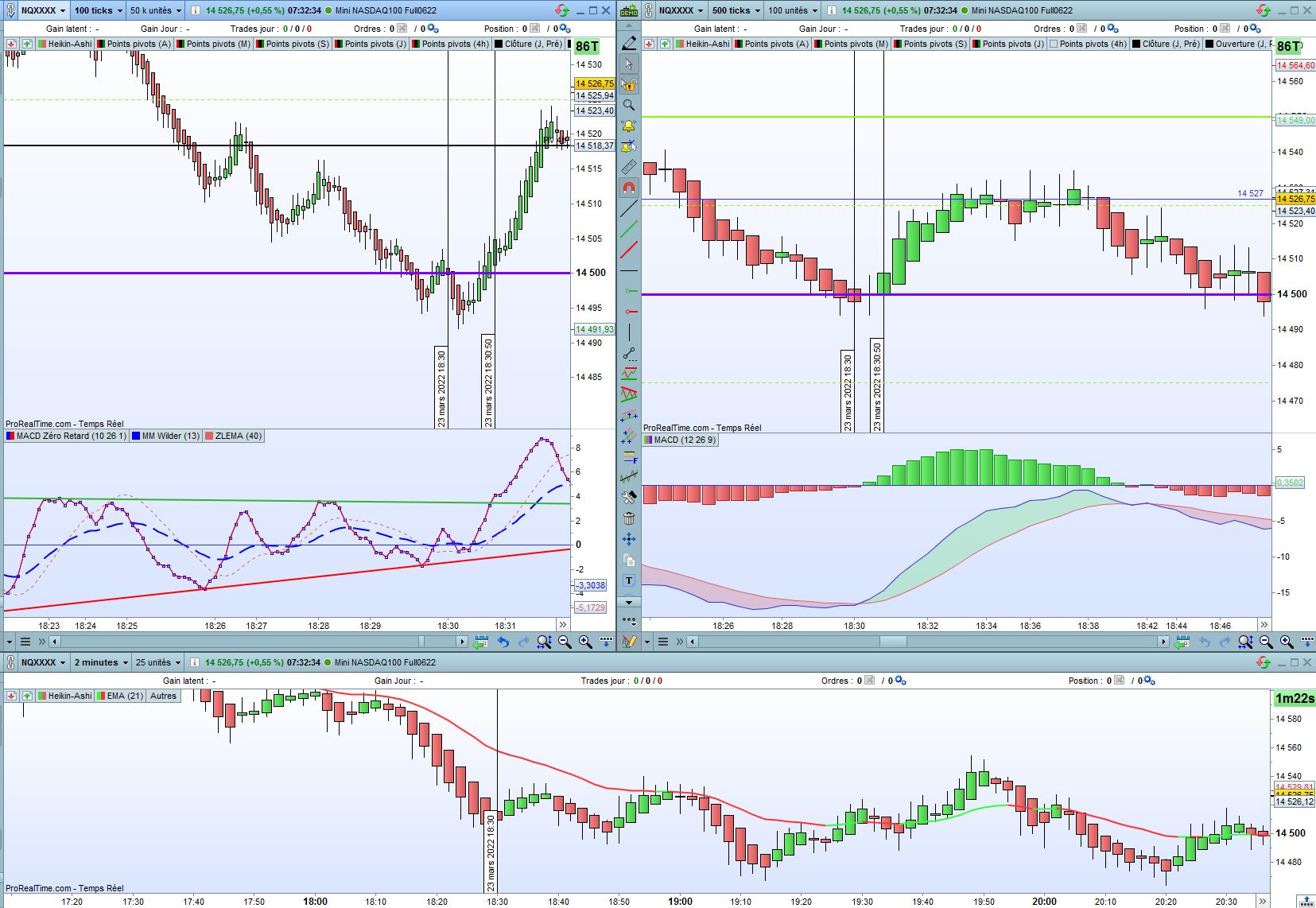Click zoom-to-fit magnifier below 500 ticks chart
Viewport: 1316px width, 908px height.
click(x=1245, y=642)
